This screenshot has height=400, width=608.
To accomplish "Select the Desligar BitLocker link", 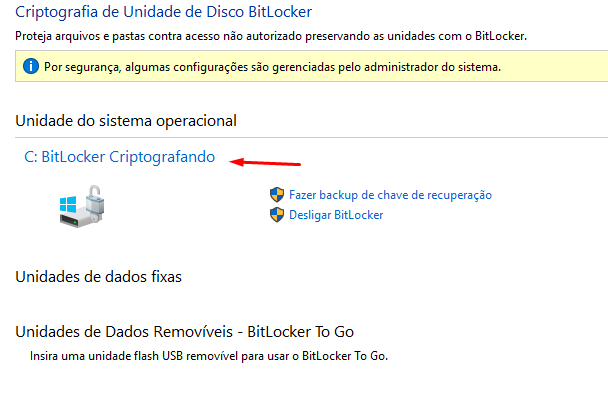I will point(336,215).
